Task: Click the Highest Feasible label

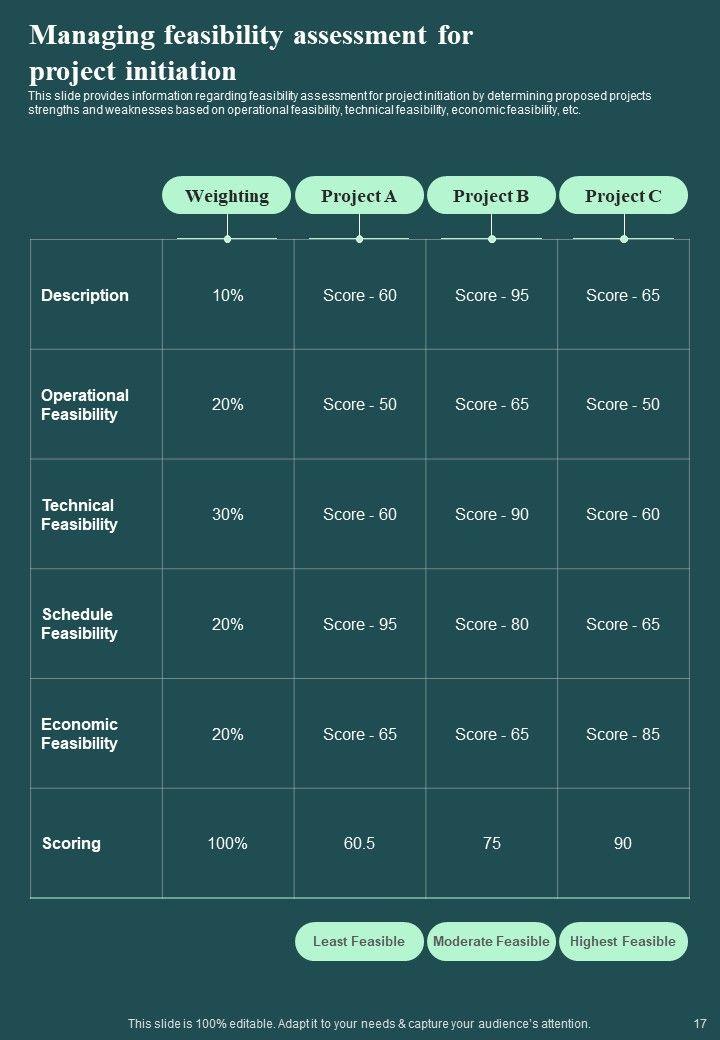Action: coord(623,941)
